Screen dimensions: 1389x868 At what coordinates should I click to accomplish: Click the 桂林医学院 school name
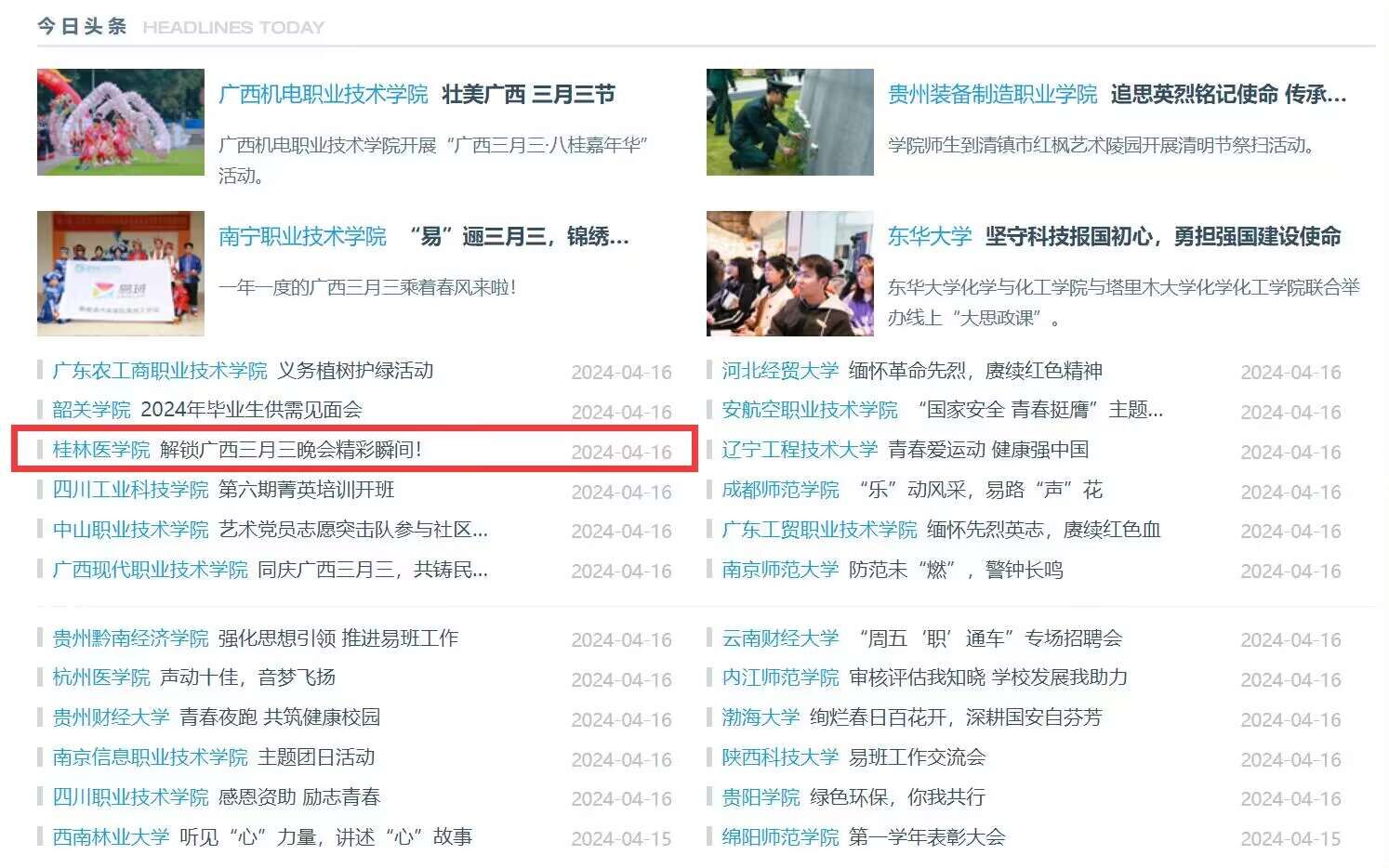point(100,451)
